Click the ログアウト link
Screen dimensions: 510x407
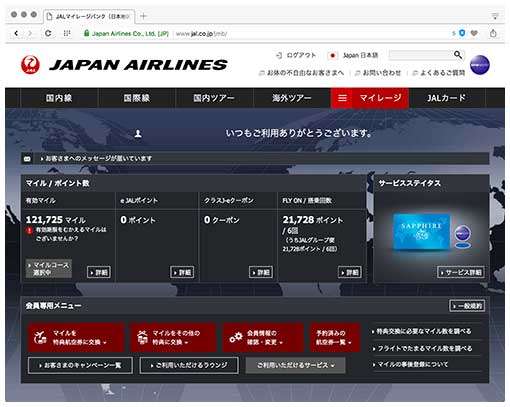301,55
